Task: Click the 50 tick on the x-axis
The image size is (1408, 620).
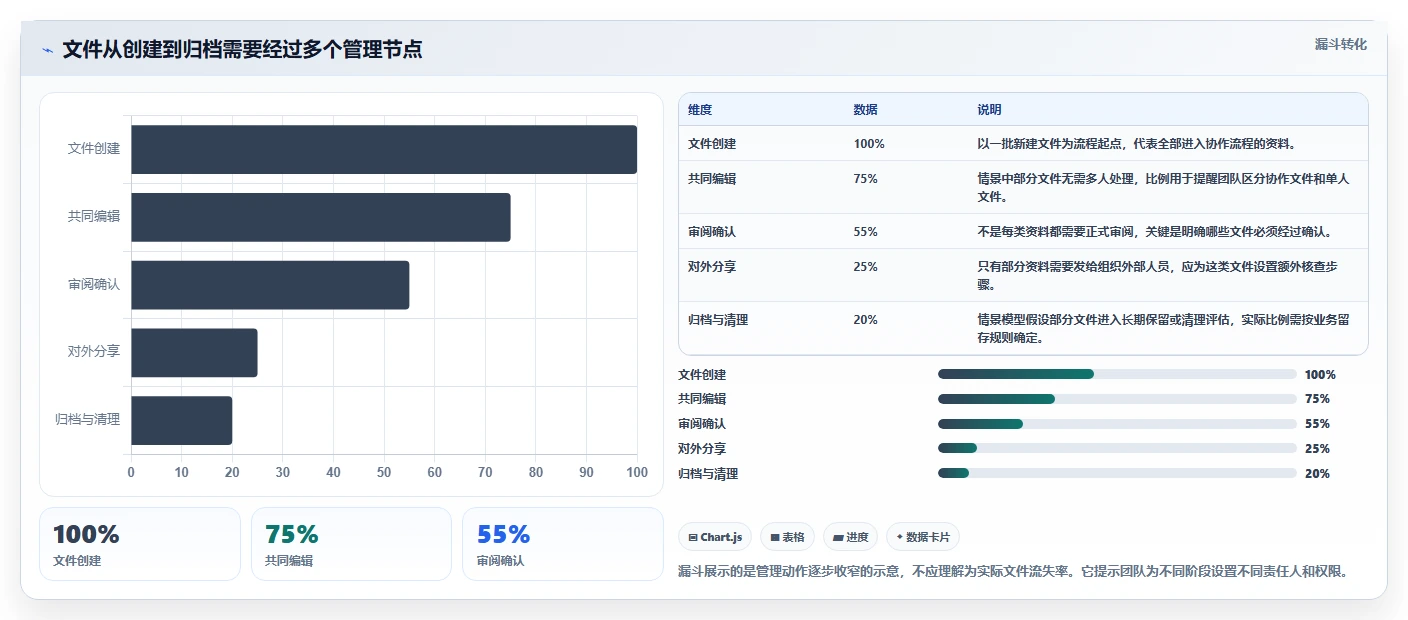Action: tap(384, 472)
